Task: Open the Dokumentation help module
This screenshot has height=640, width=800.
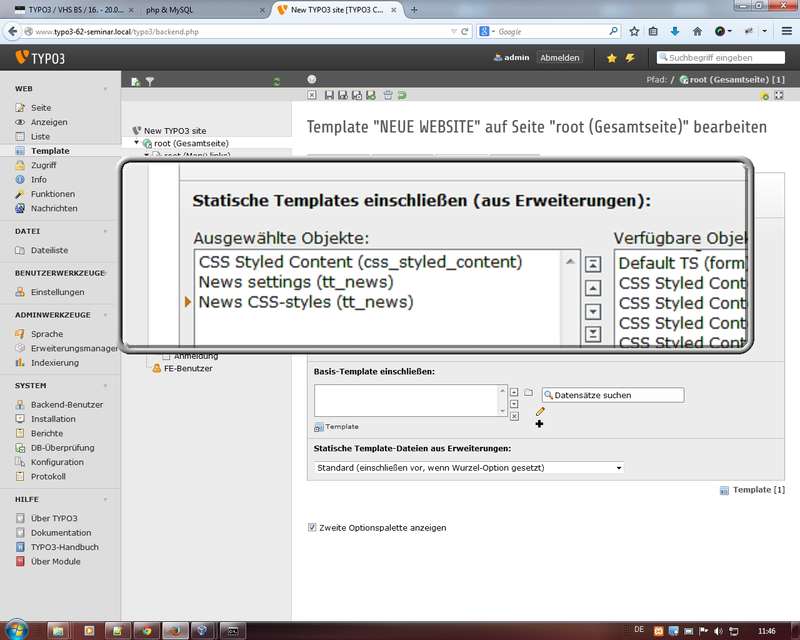Action: pos(61,532)
